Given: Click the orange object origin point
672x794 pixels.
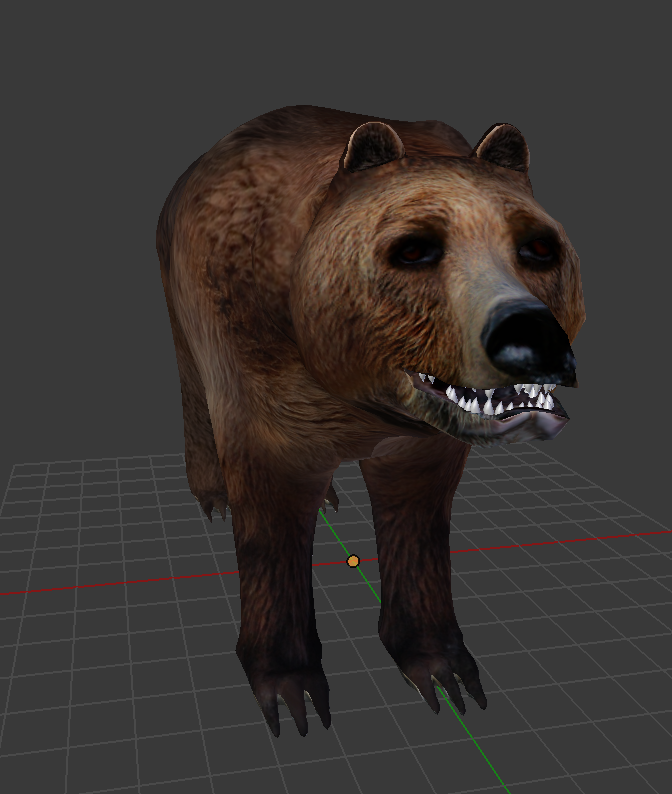Looking at the screenshot, I should coord(353,561).
